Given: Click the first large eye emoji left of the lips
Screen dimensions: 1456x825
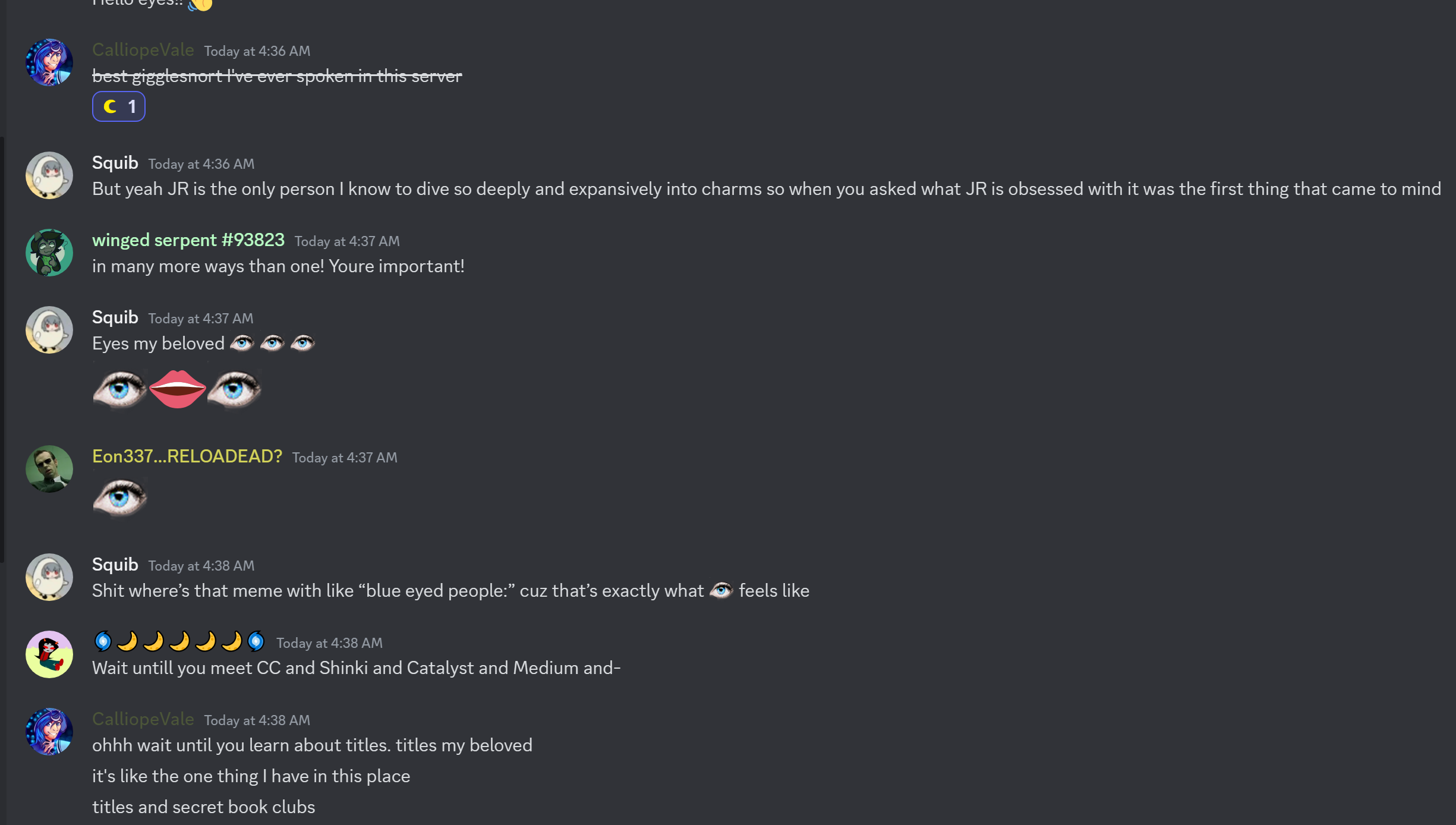Looking at the screenshot, I should pos(120,389).
